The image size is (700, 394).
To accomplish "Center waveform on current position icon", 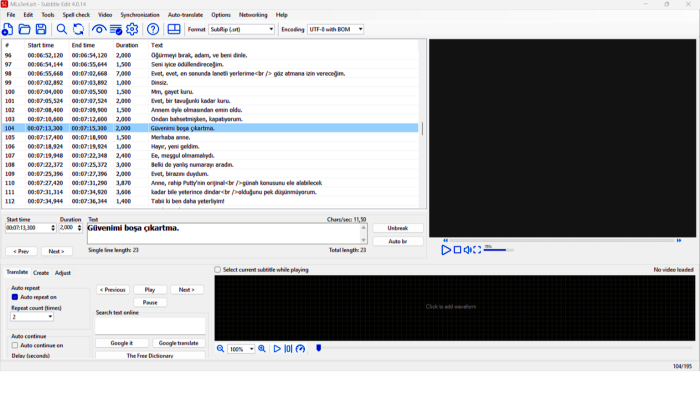I will click(x=288, y=349).
